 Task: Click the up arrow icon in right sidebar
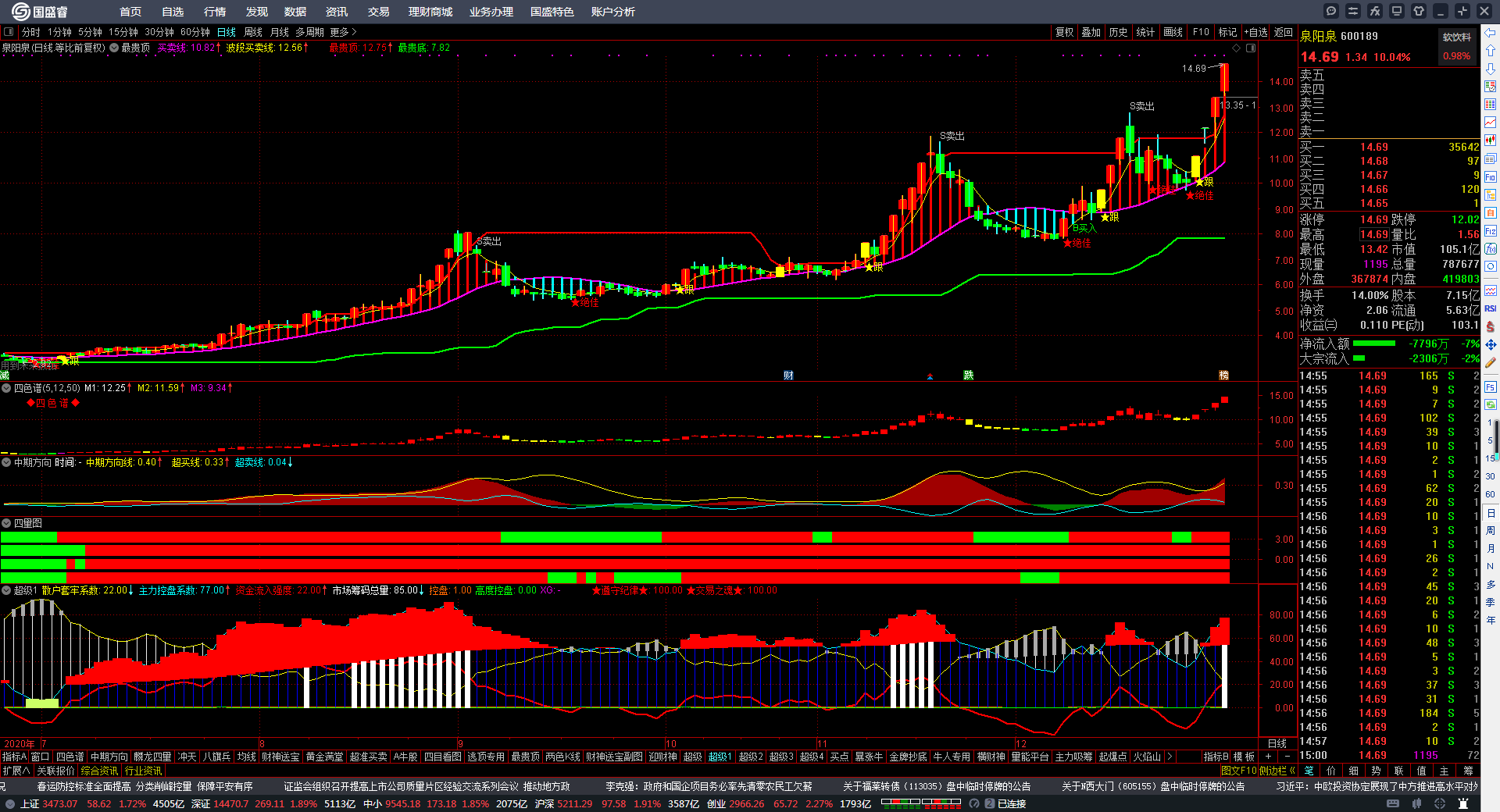1491,51
